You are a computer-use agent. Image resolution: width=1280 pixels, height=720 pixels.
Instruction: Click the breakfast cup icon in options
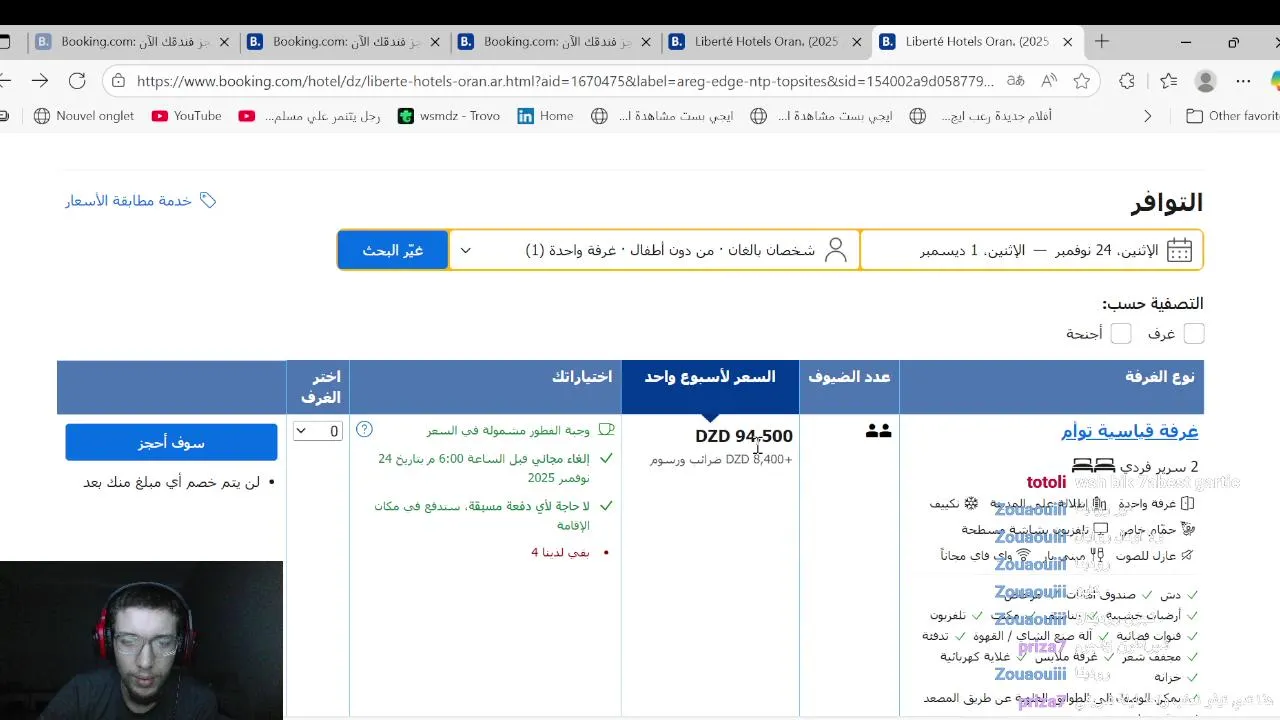tap(606, 430)
